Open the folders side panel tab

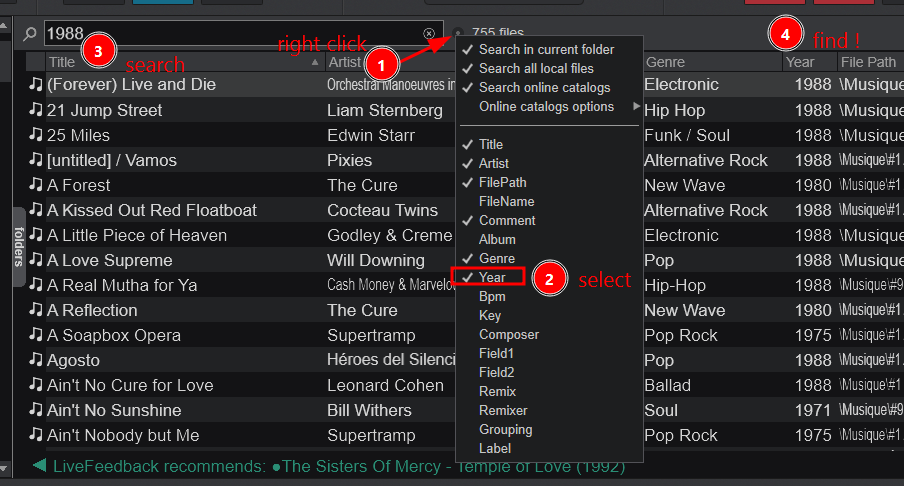click(x=18, y=247)
